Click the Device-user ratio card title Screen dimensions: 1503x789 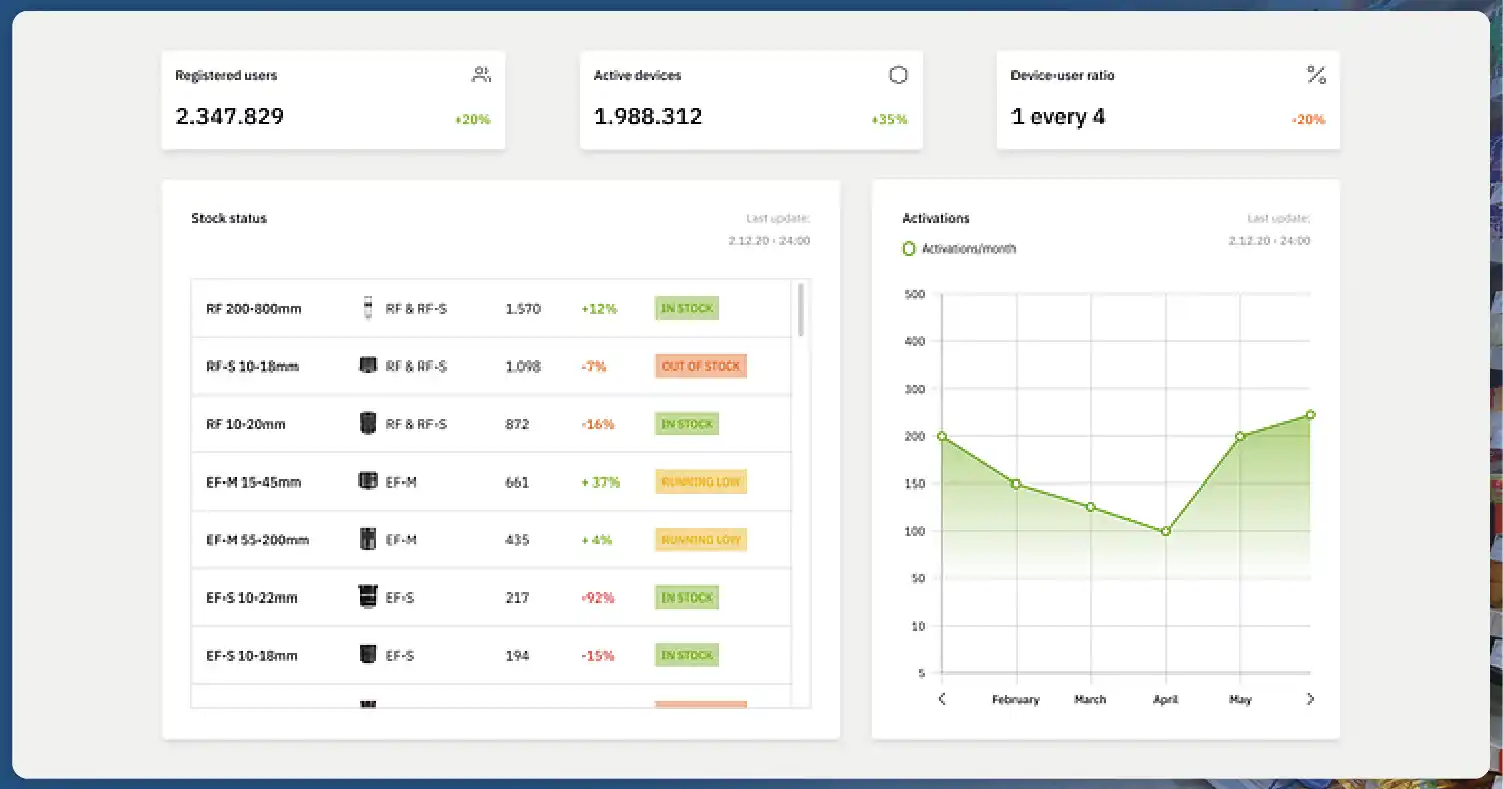pos(1062,75)
